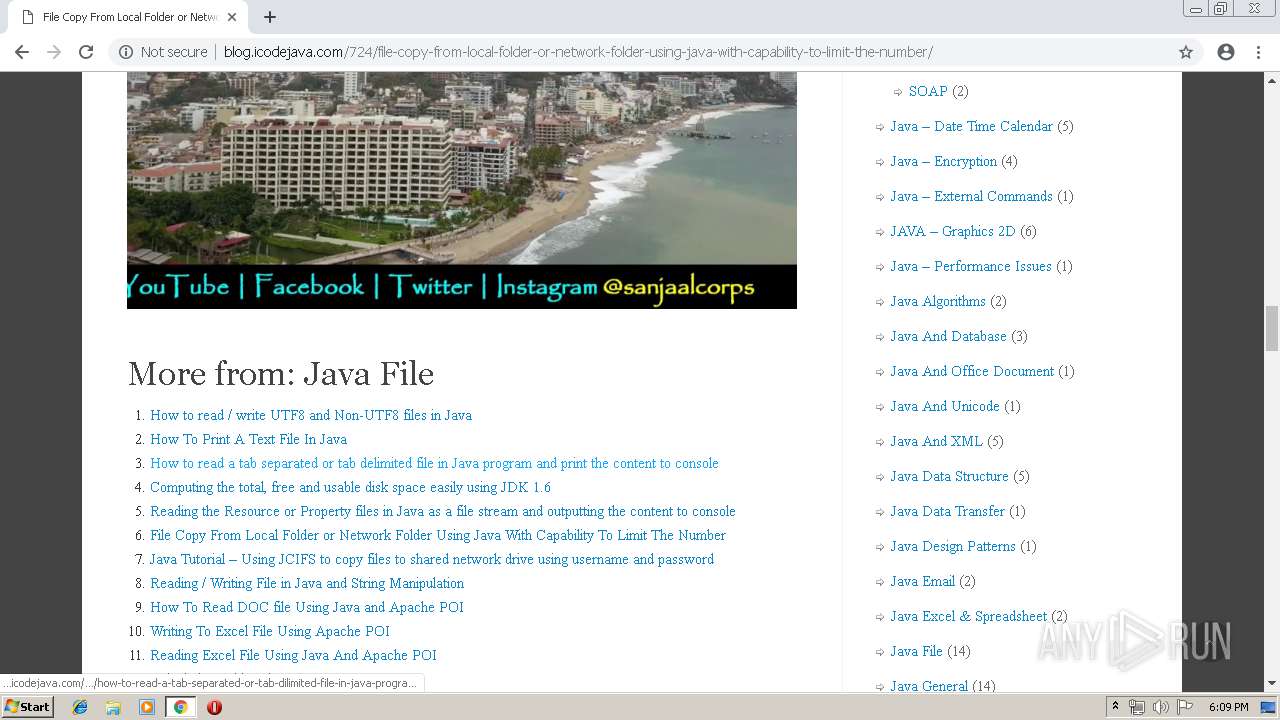
Task: Open Java Data Transfer category
Action: [948, 511]
